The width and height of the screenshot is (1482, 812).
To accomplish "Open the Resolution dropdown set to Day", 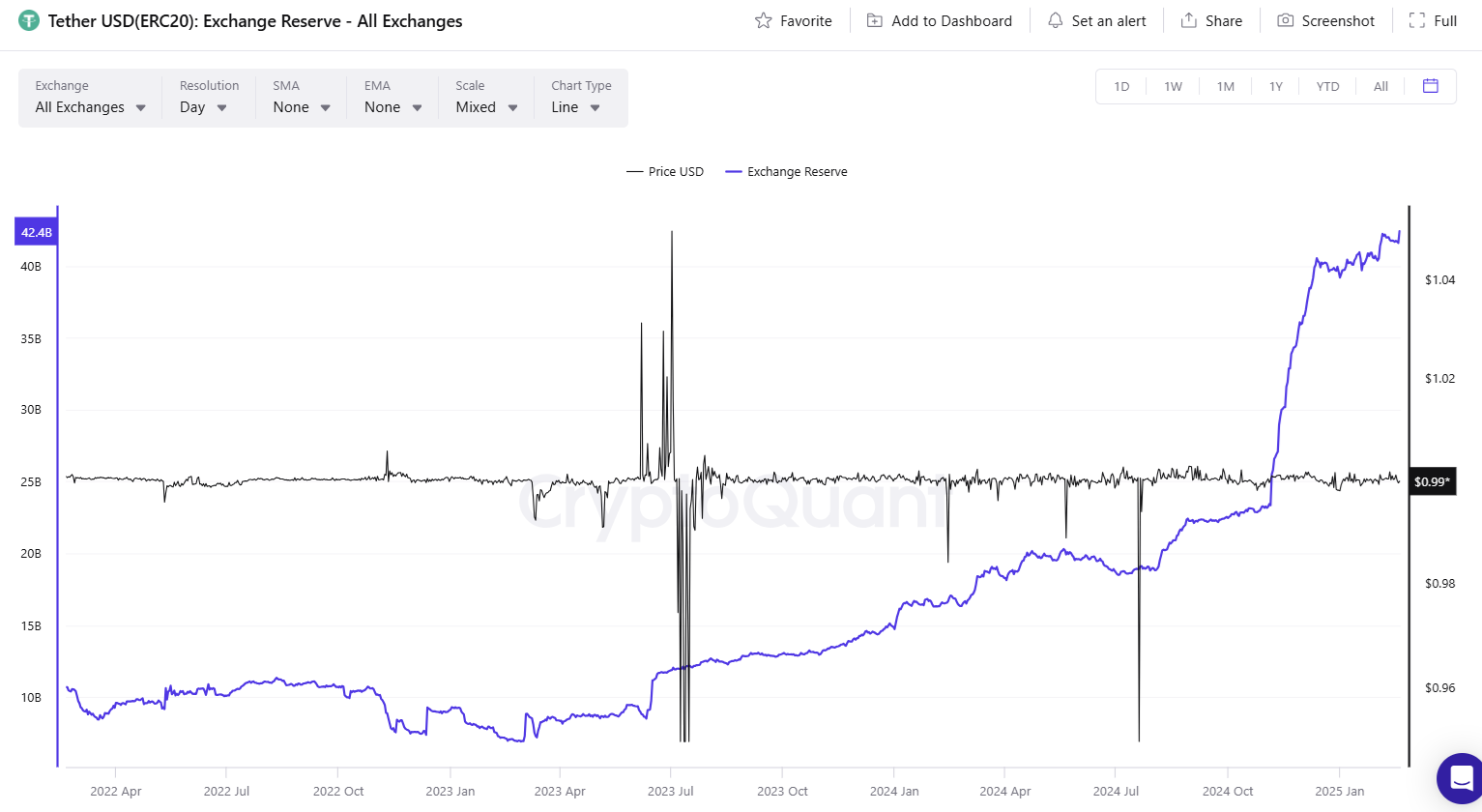I will [203, 107].
